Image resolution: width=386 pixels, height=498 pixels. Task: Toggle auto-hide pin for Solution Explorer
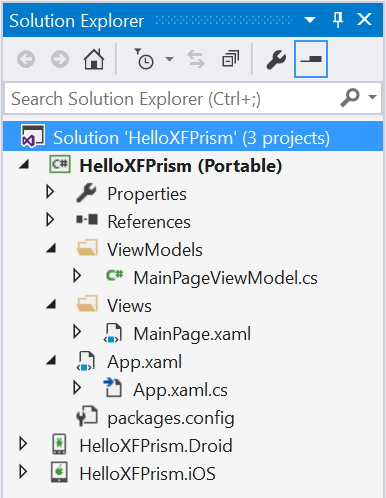[x=338, y=20]
